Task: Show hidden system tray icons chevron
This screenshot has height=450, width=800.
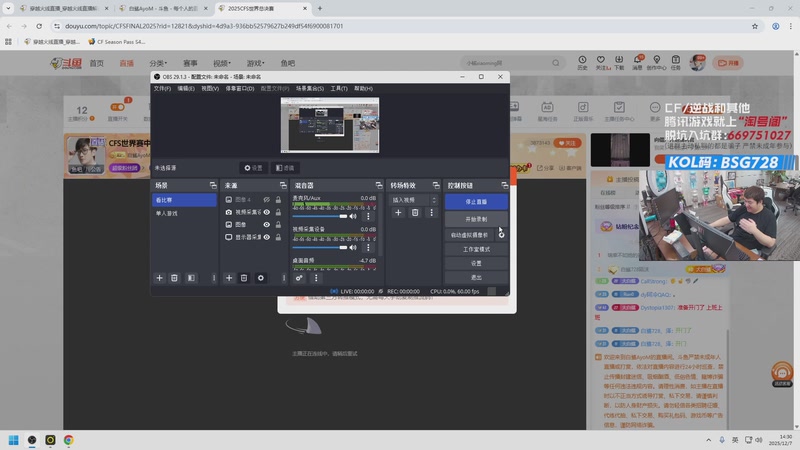Action: coord(708,440)
